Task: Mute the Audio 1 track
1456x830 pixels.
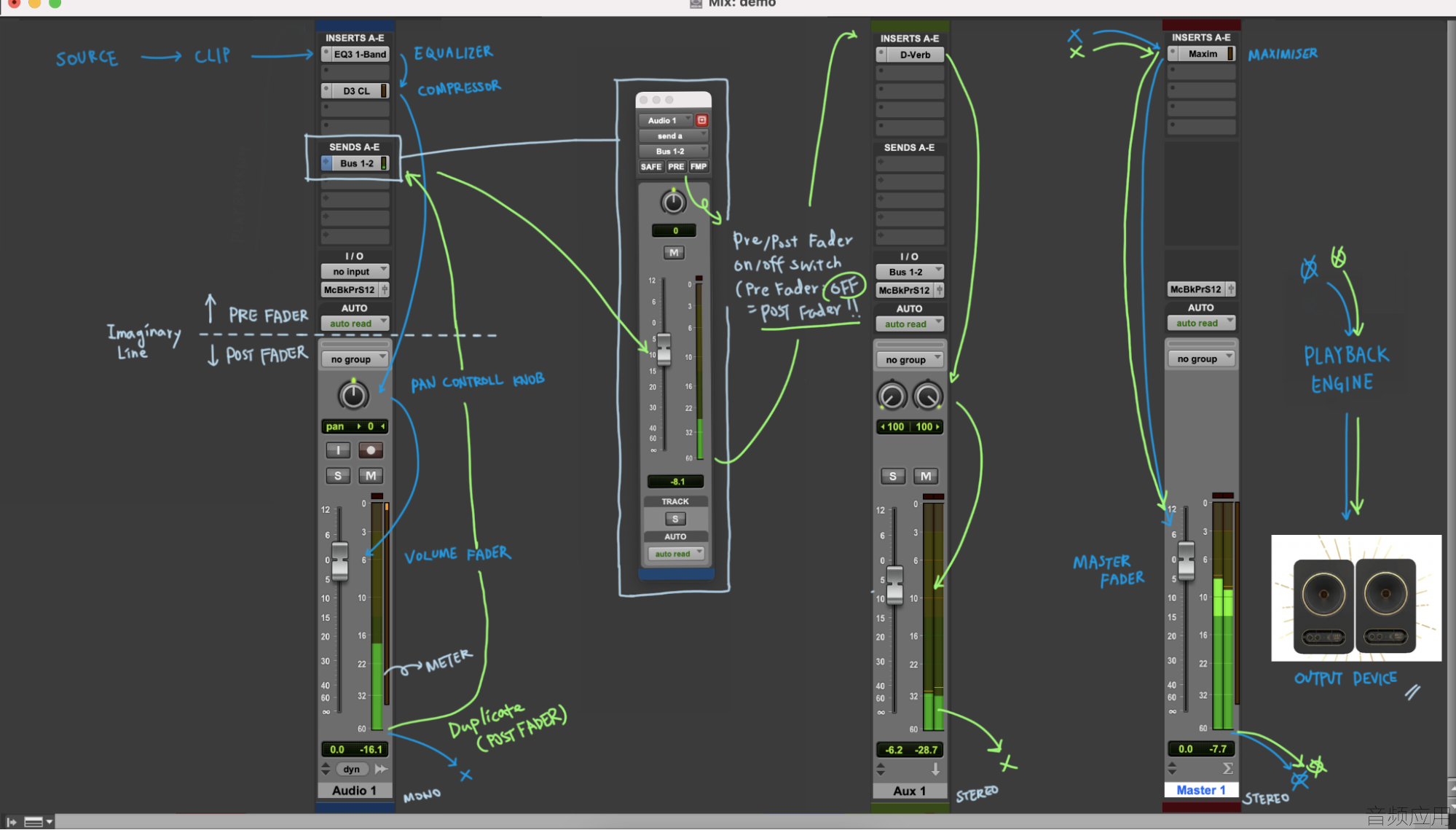Action: tap(371, 476)
